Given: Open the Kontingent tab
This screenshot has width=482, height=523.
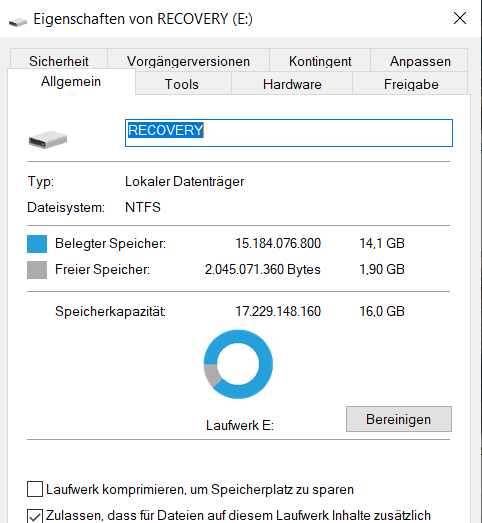Looking at the screenshot, I should point(320,60).
